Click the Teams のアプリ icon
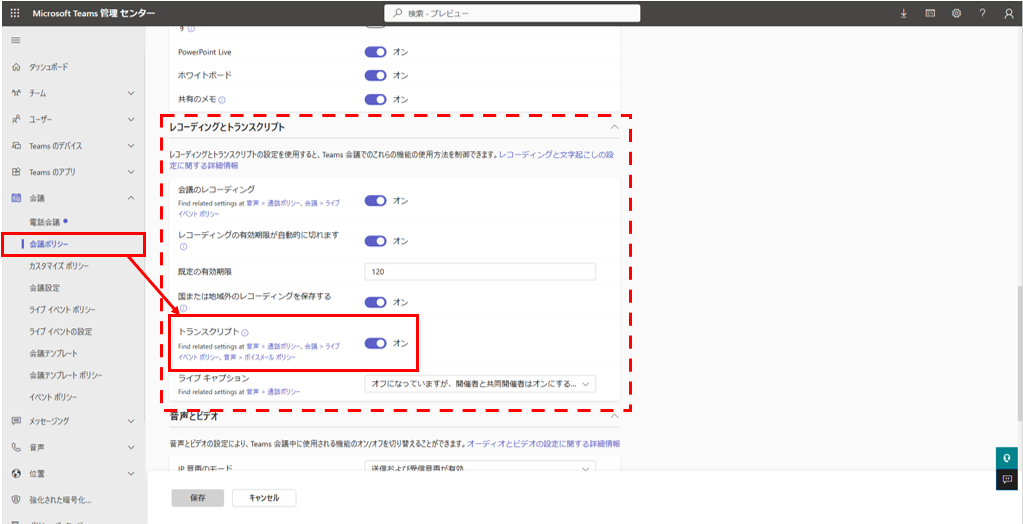Screen dimensions: 1023x524 (16, 172)
